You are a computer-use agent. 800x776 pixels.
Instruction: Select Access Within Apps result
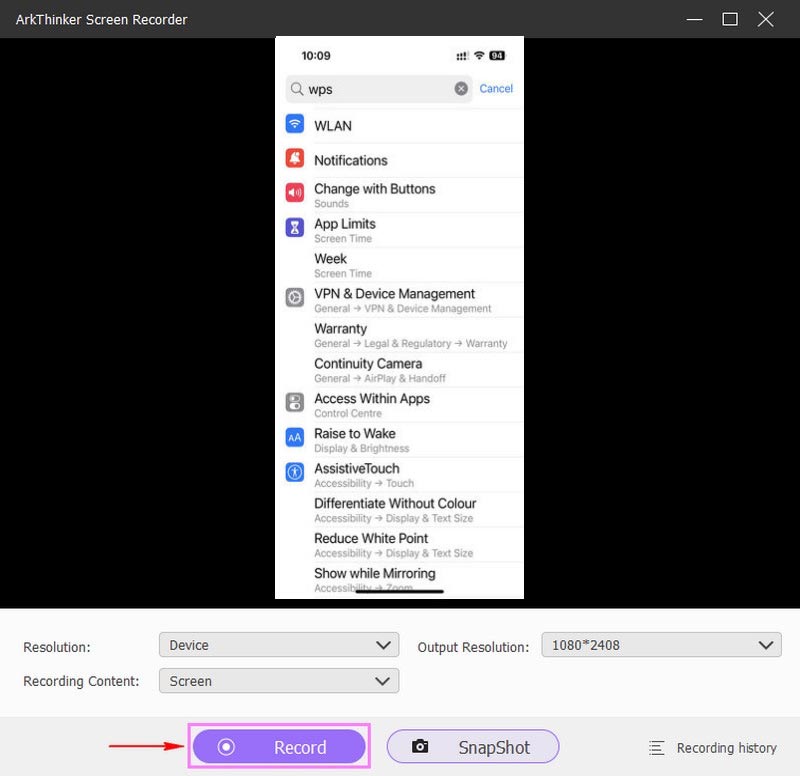pos(399,405)
